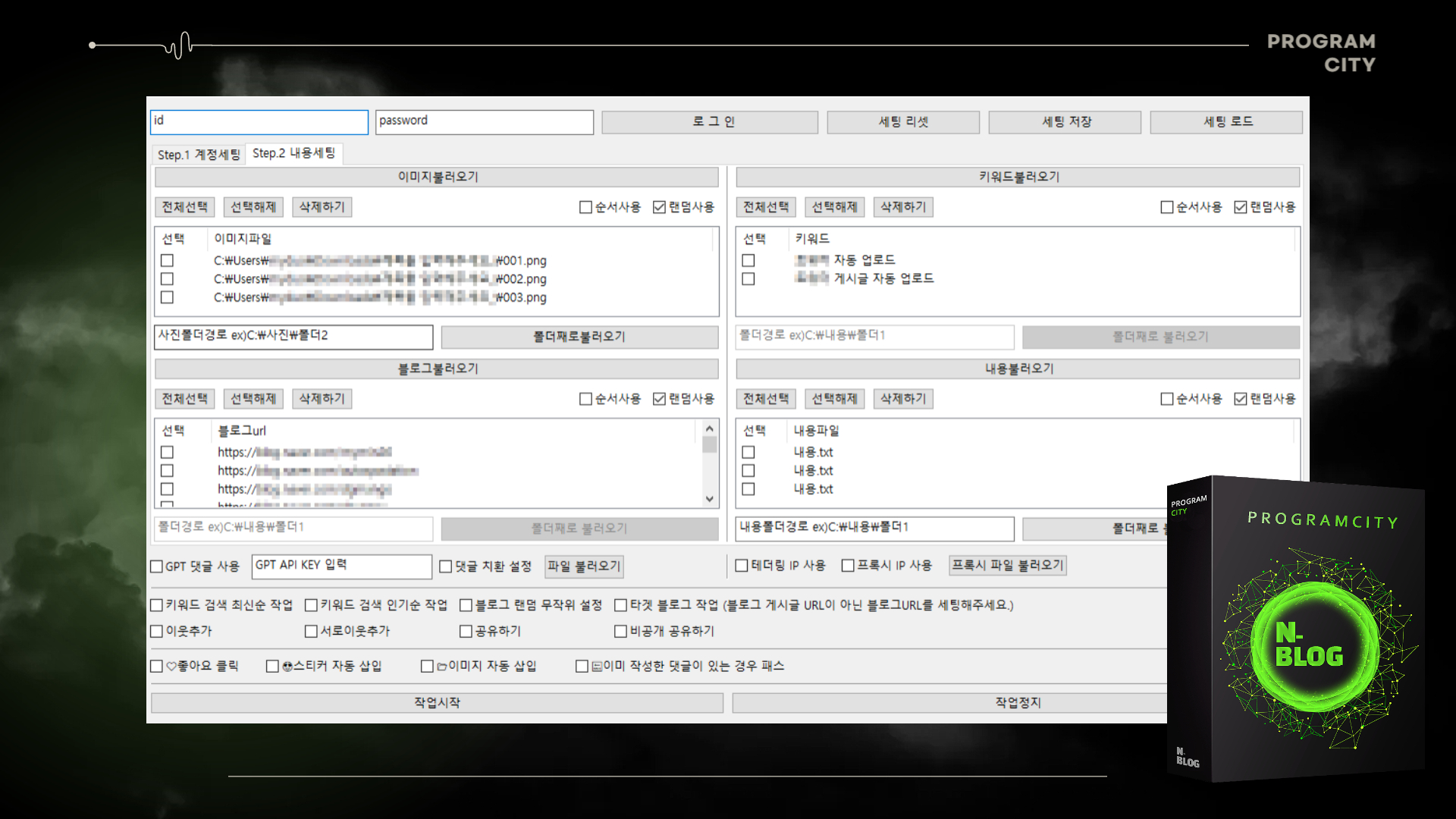Click the 세팅 로드 button
Viewport: 1456px width, 819px height.
(x=1226, y=122)
